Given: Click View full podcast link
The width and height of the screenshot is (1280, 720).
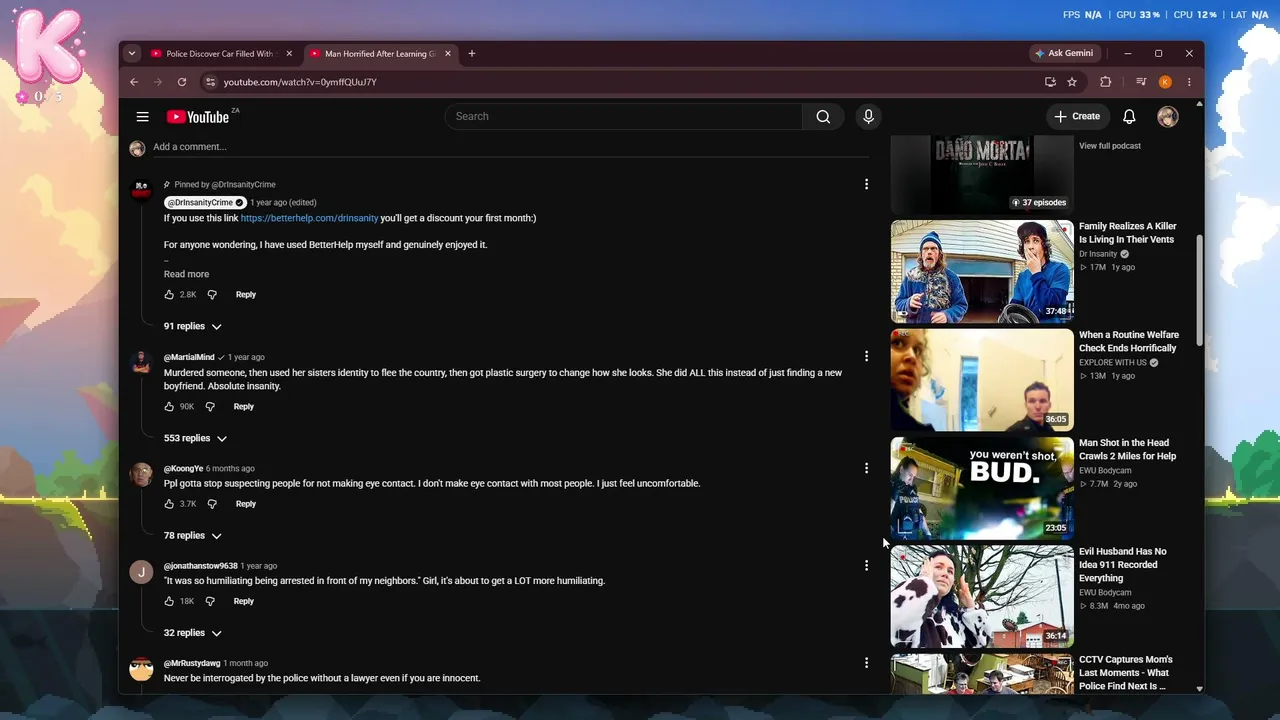Looking at the screenshot, I should click(1110, 146).
